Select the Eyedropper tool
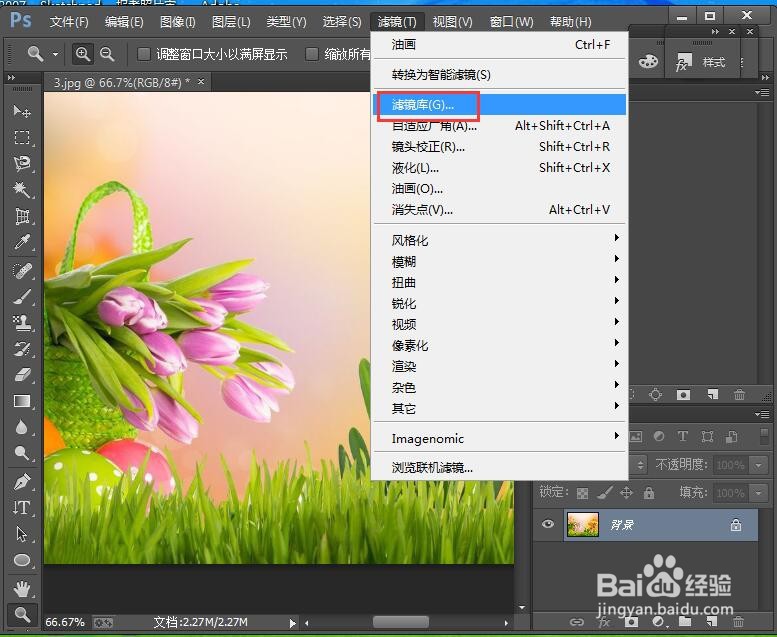This screenshot has height=637, width=777. click(22, 242)
